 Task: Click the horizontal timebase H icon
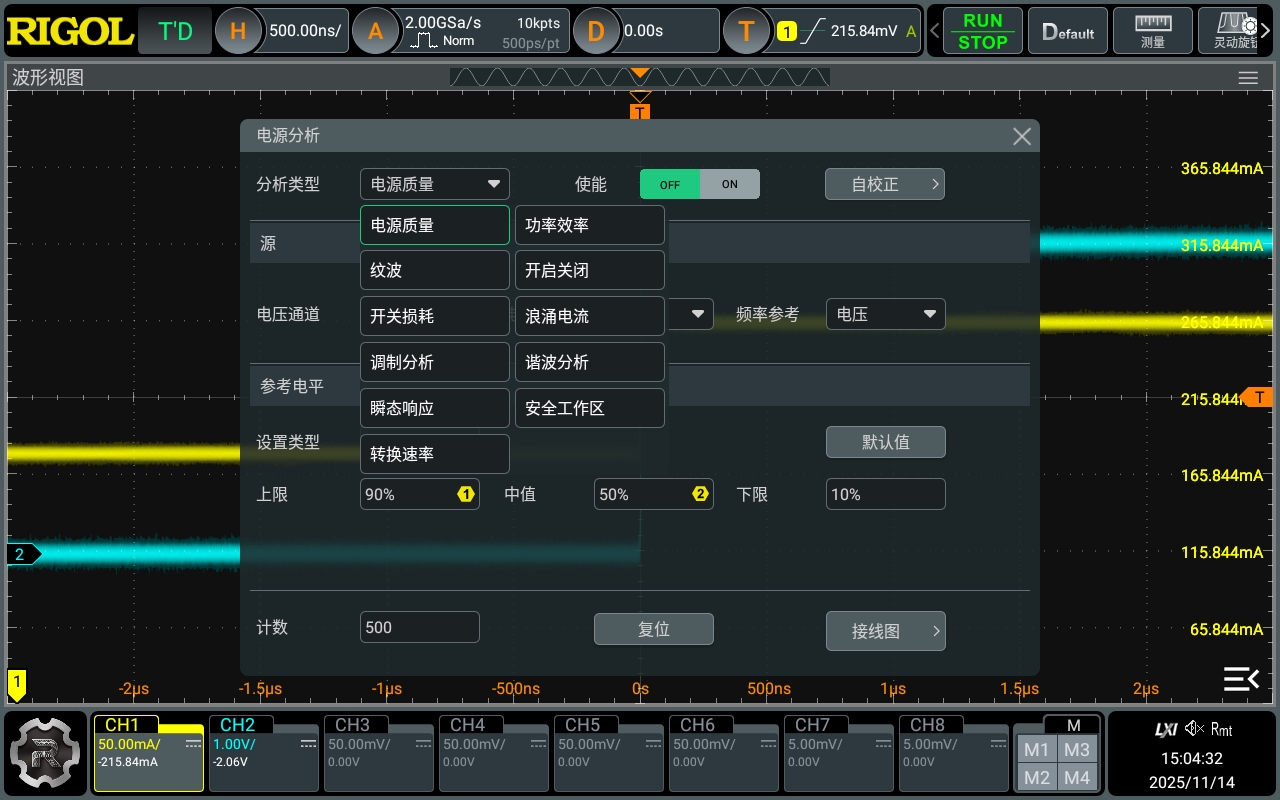(238, 31)
